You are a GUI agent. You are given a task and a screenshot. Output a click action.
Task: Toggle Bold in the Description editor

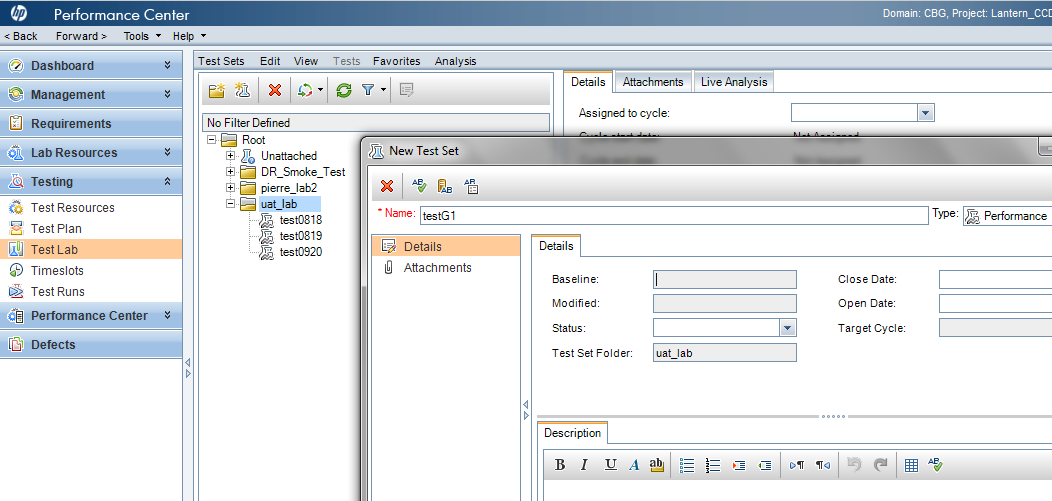coord(560,465)
